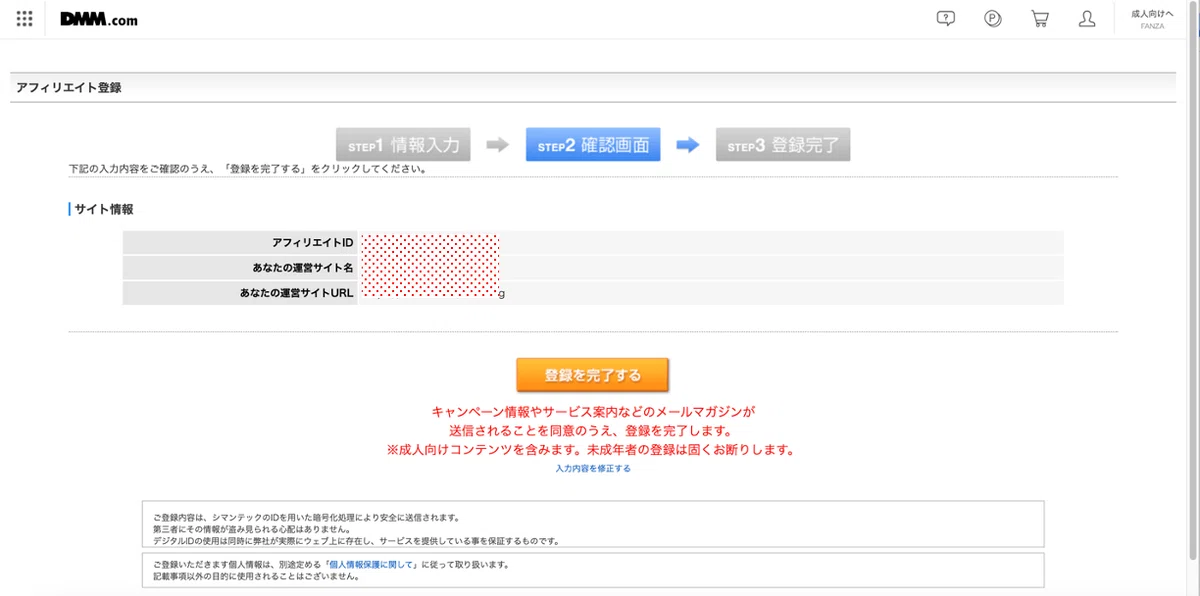Viewport: 1200px width, 596px height.
Task: Open the user account icon
Action: 1087,19
